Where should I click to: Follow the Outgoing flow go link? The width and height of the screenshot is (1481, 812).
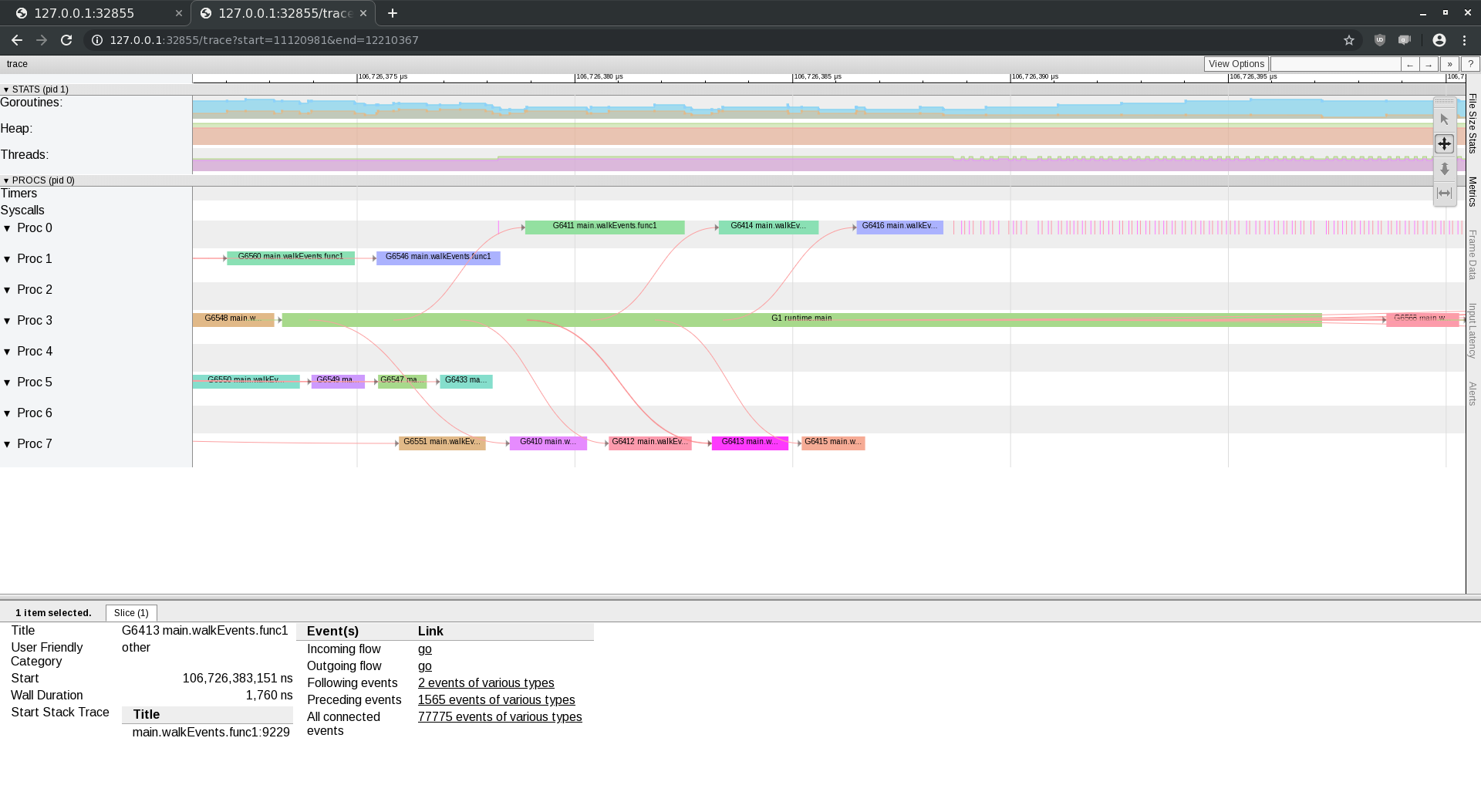[x=425, y=666]
